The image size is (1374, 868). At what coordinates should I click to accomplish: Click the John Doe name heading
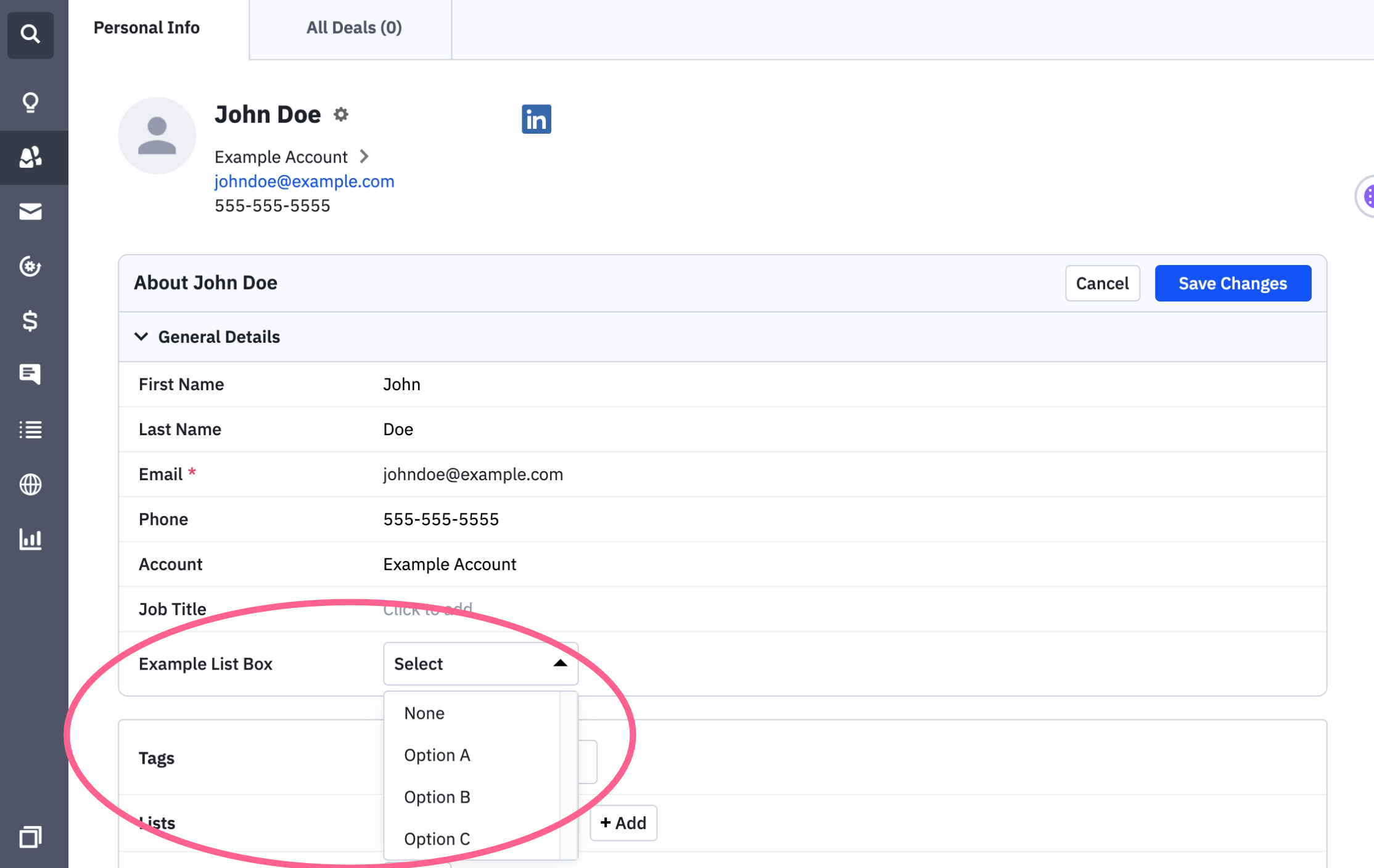pos(268,115)
